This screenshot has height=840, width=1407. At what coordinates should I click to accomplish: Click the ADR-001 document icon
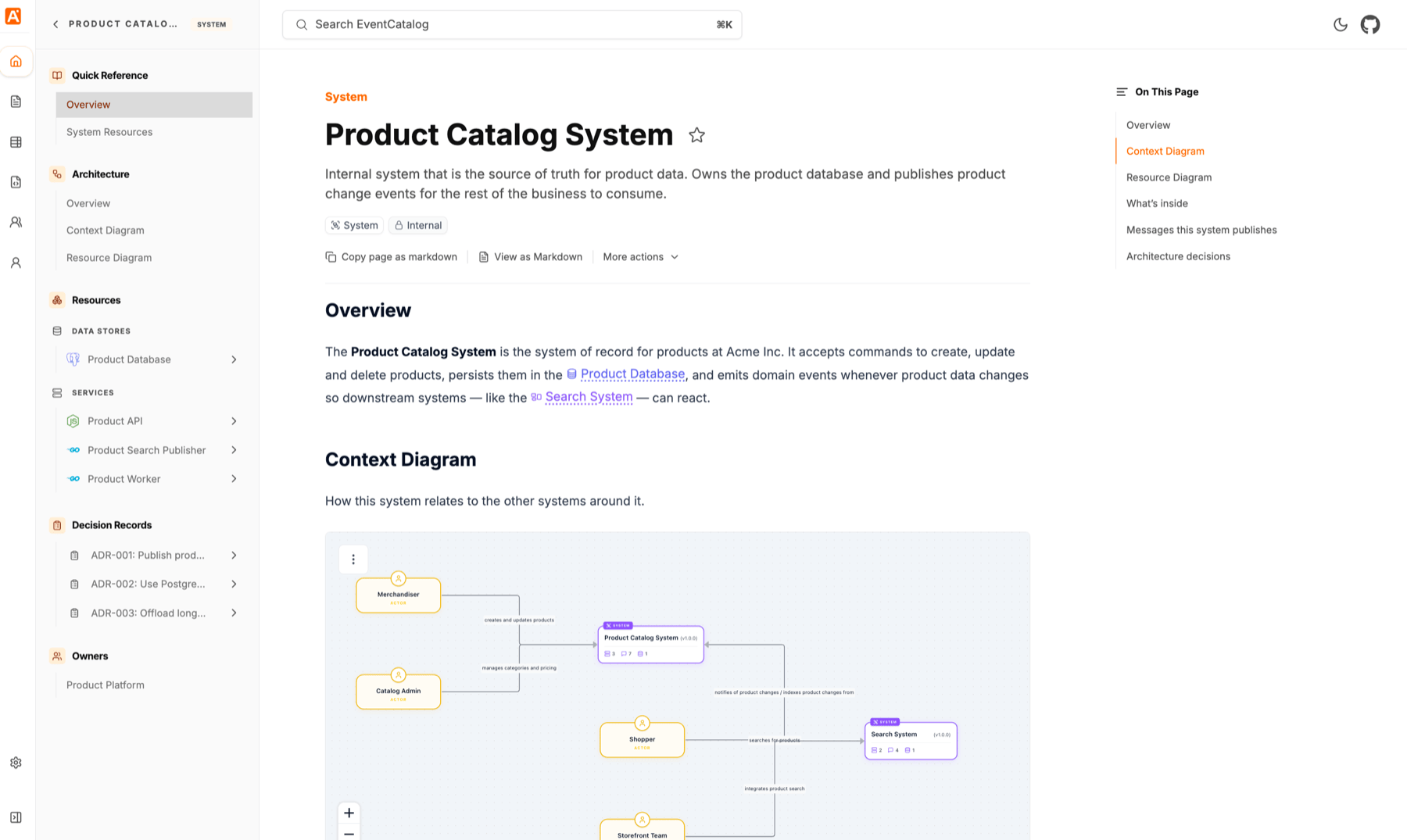(74, 556)
